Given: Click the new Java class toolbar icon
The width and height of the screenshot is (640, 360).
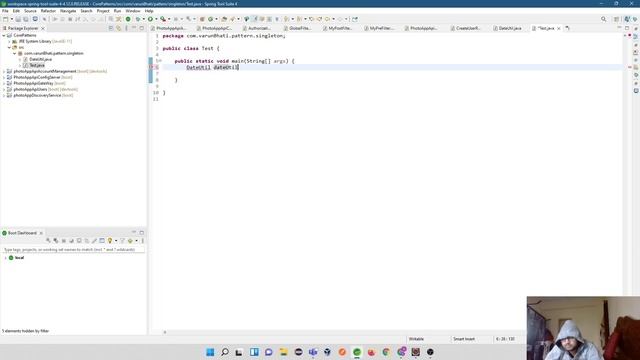Looking at the screenshot, I should [x=211, y=19].
